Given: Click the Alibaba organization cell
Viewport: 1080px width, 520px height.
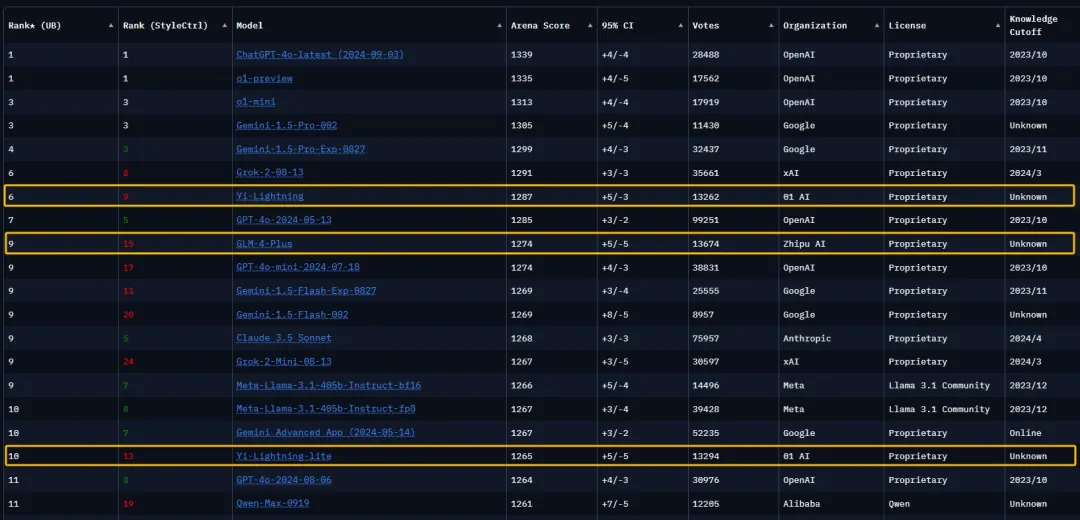Looking at the screenshot, I should (802, 503).
